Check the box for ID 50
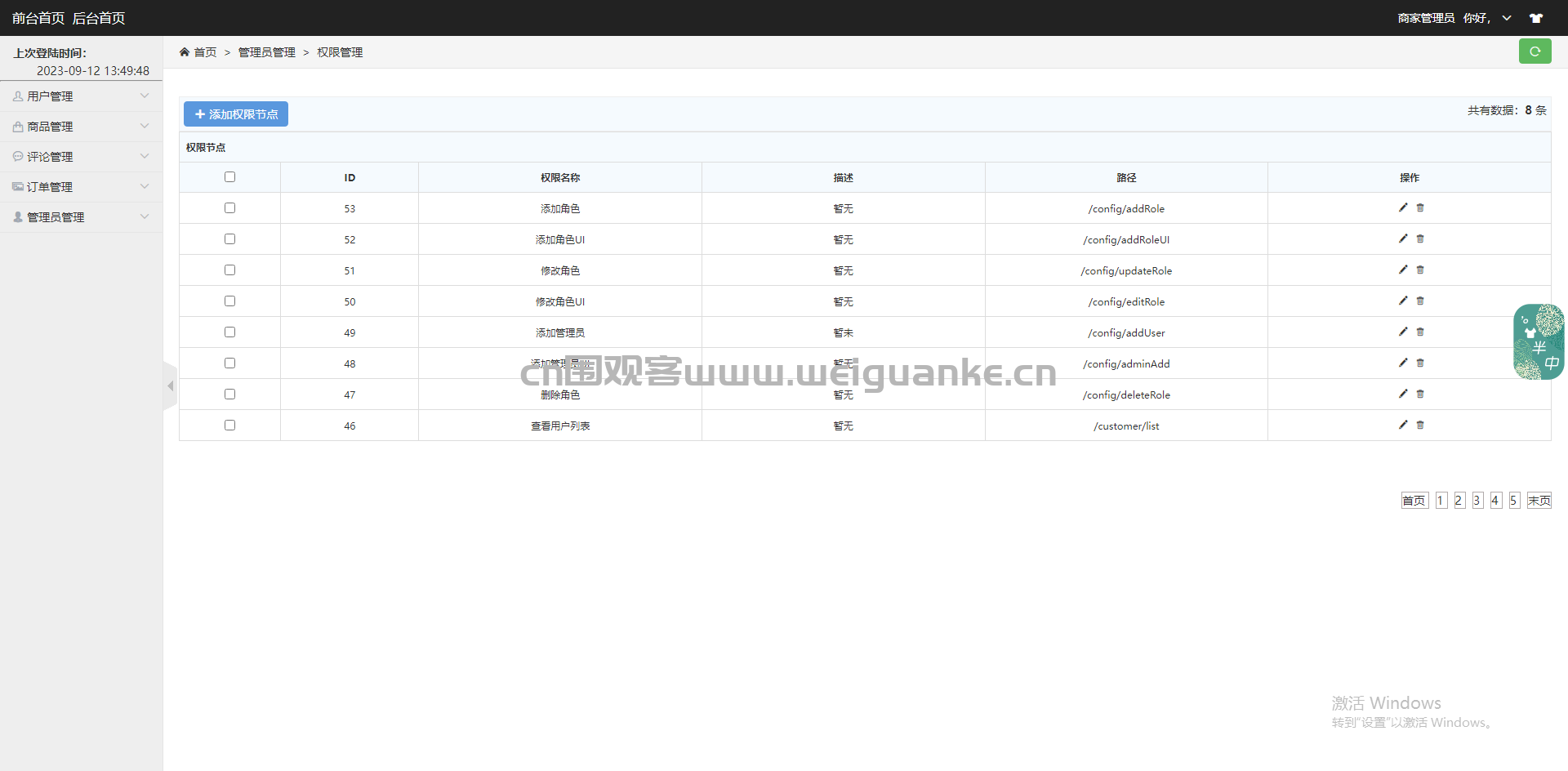The image size is (1568, 771). 229,301
